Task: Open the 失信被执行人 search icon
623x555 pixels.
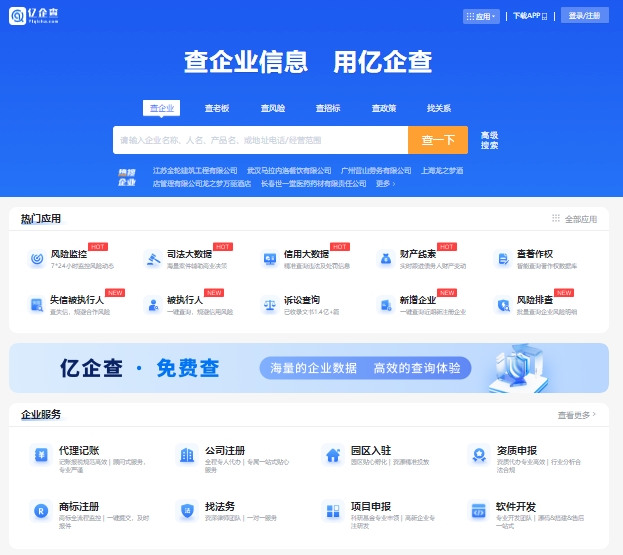Action: coord(37,305)
